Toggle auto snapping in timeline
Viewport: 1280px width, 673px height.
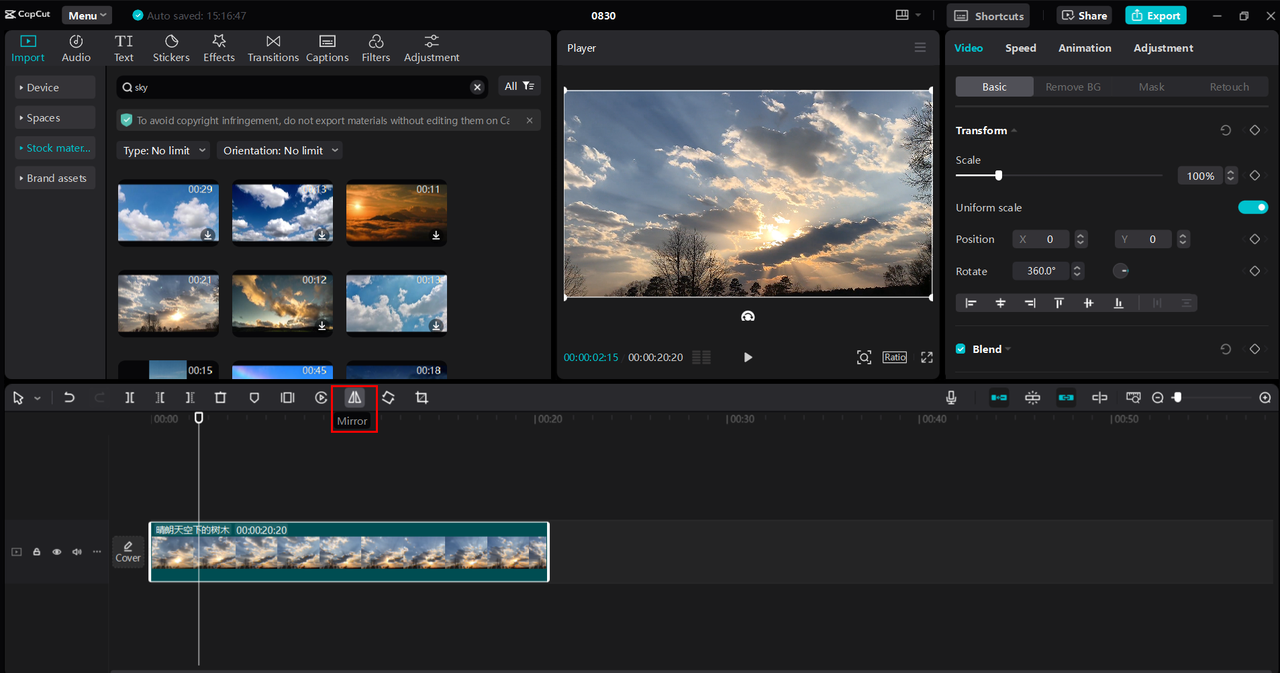click(1033, 397)
